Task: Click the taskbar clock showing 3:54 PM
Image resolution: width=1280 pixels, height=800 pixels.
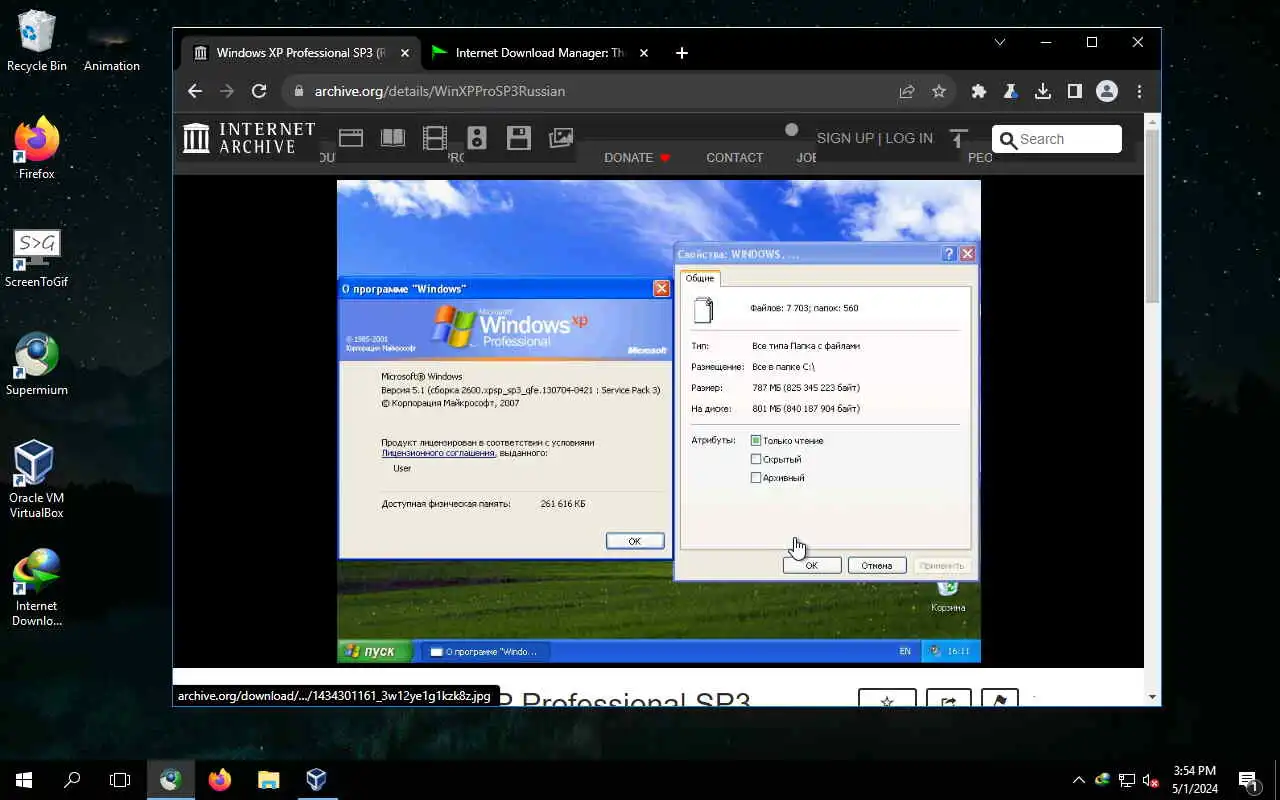Action: coord(1195,779)
